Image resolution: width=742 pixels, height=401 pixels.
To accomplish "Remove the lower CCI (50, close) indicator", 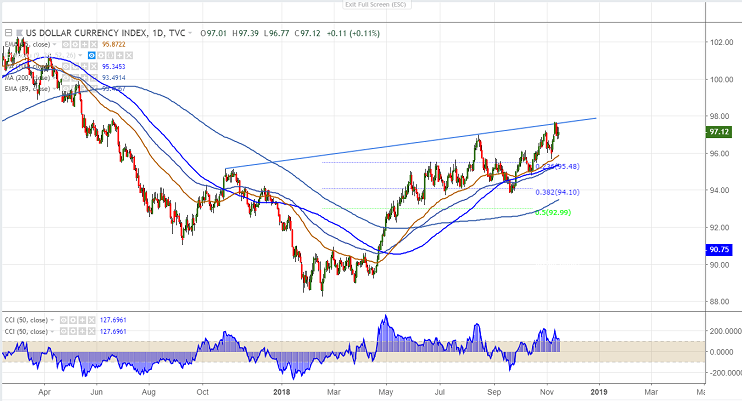I will (x=92, y=331).
